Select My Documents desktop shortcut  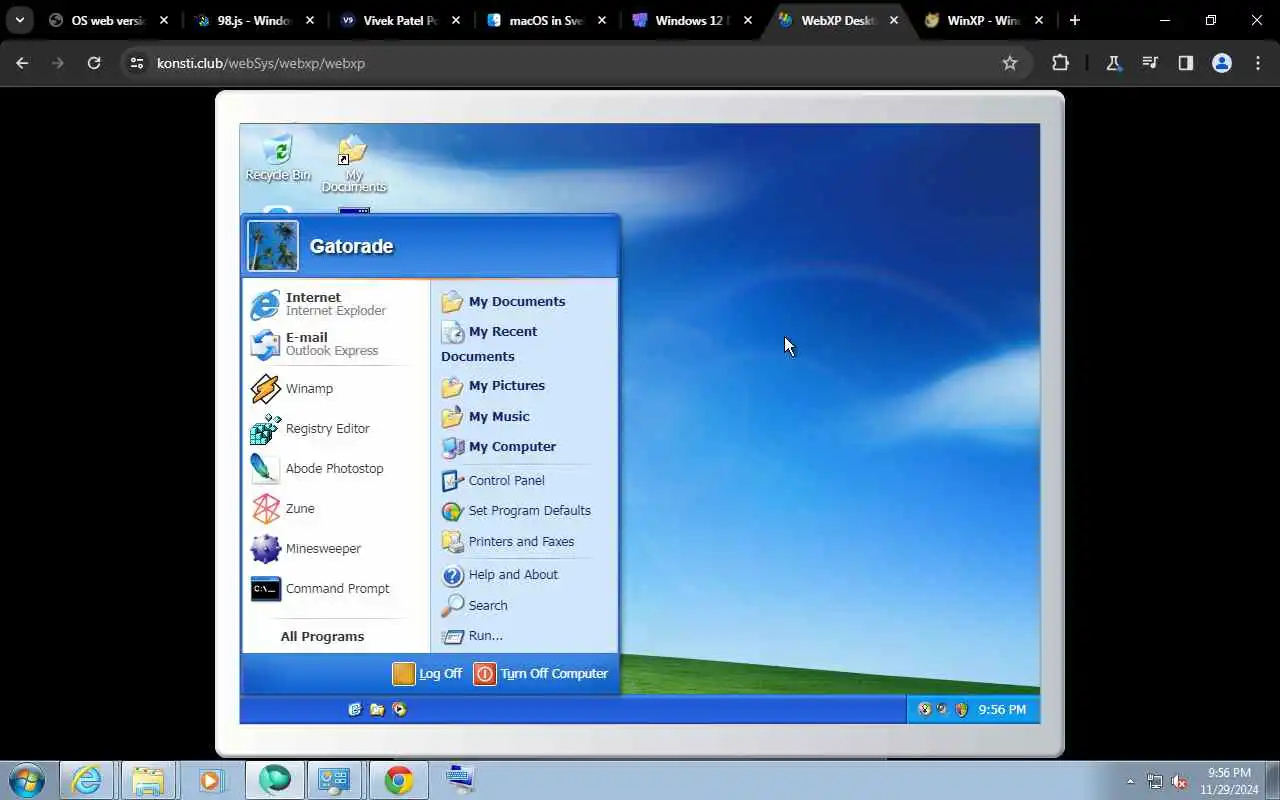click(353, 164)
